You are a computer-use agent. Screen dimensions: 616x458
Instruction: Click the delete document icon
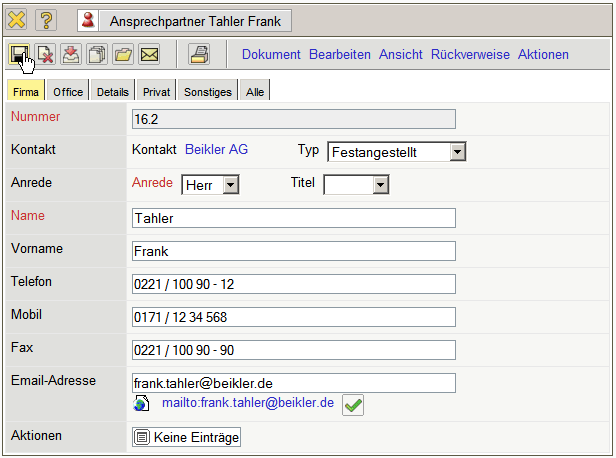click(45, 54)
